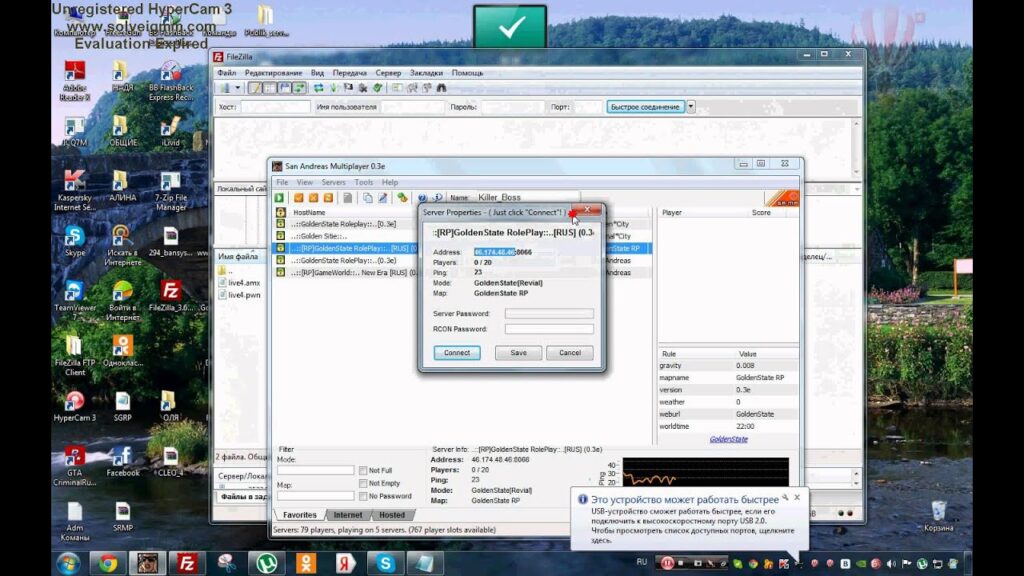This screenshot has width=1024, height=576.
Task: Select file live4.amx in FileZilla
Action: [239, 283]
